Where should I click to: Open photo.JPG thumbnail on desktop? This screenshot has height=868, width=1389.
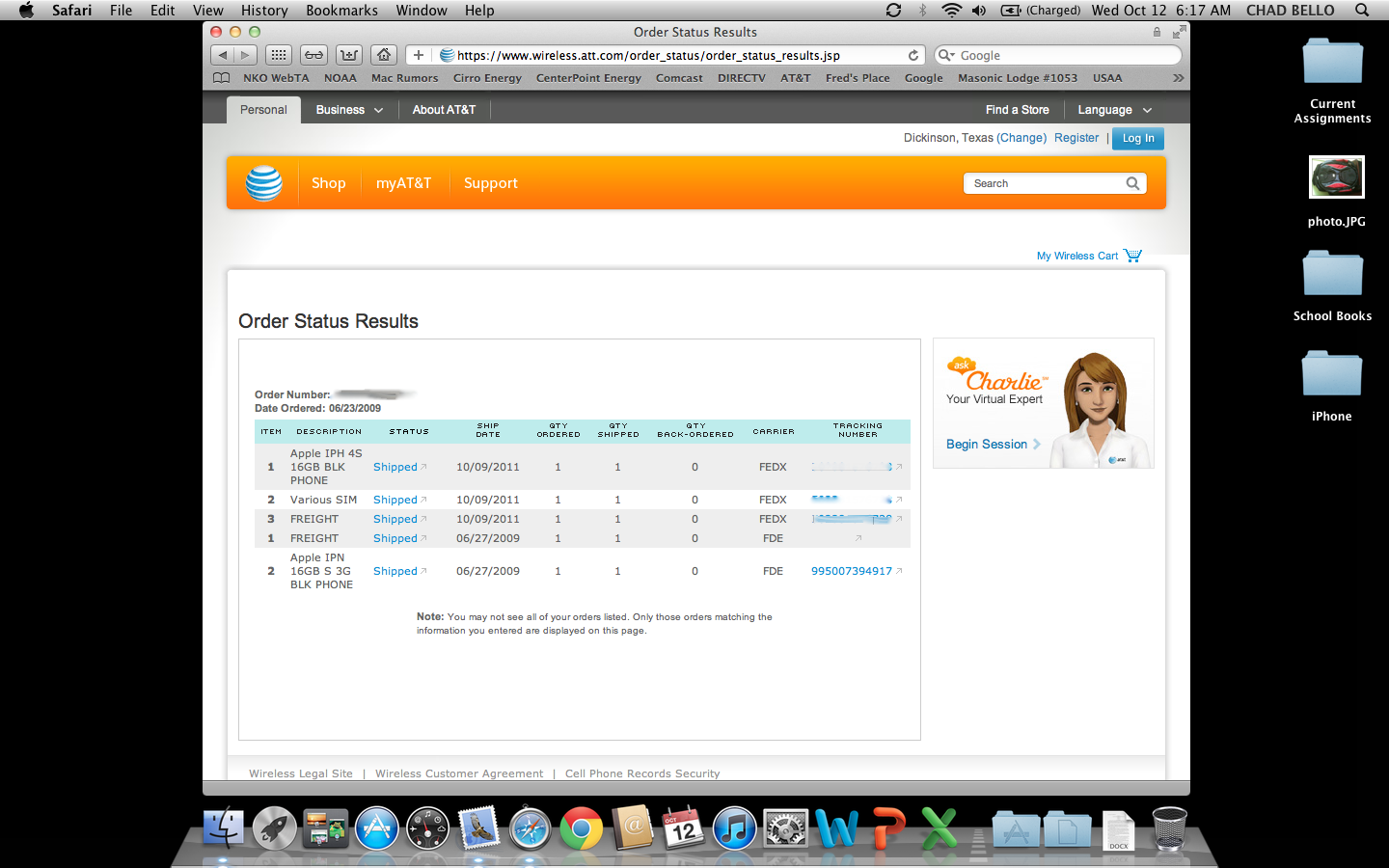pos(1336,177)
